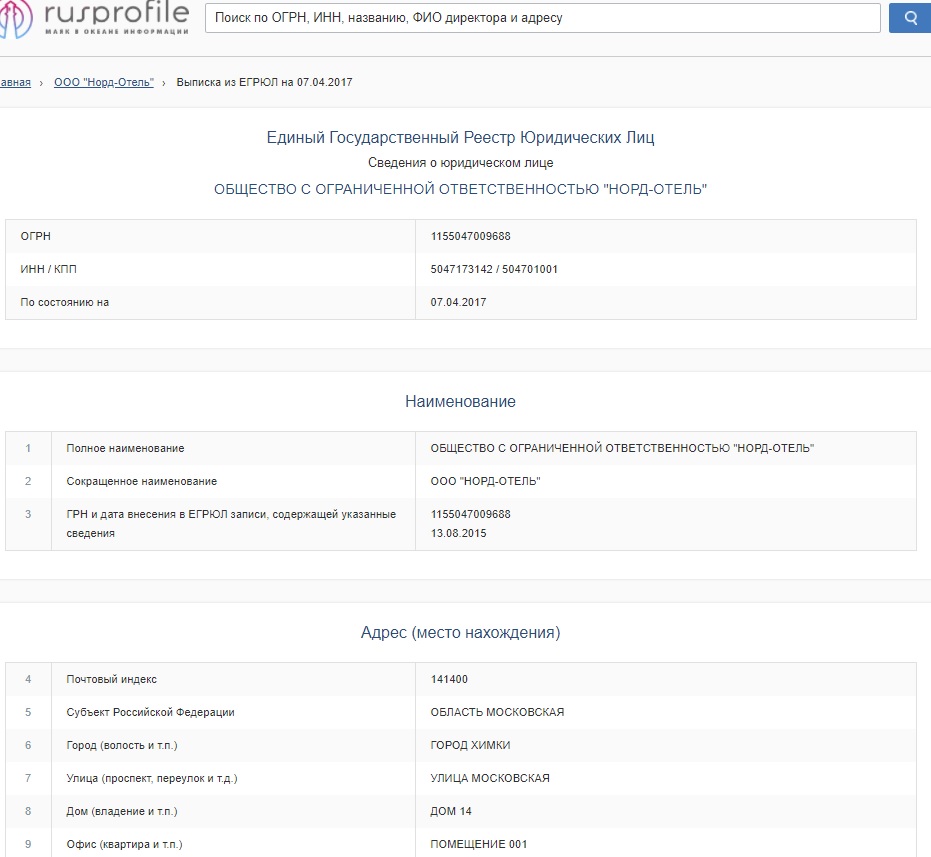Click the date 07.04.2017 in По состоянию на row
Image resolution: width=931 pixels, height=857 pixels.
click(x=458, y=302)
